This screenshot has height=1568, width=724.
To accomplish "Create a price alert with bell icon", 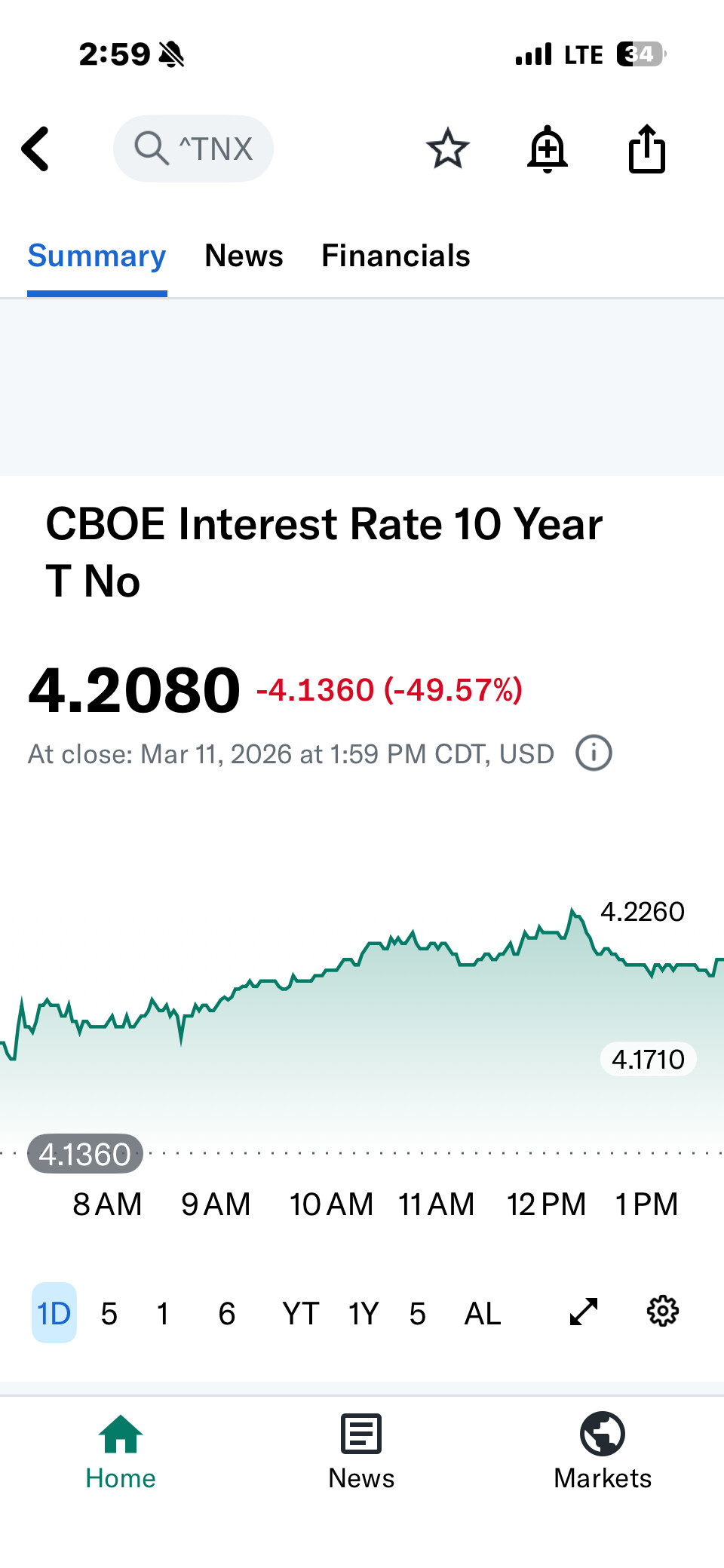I will click(547, 149).
